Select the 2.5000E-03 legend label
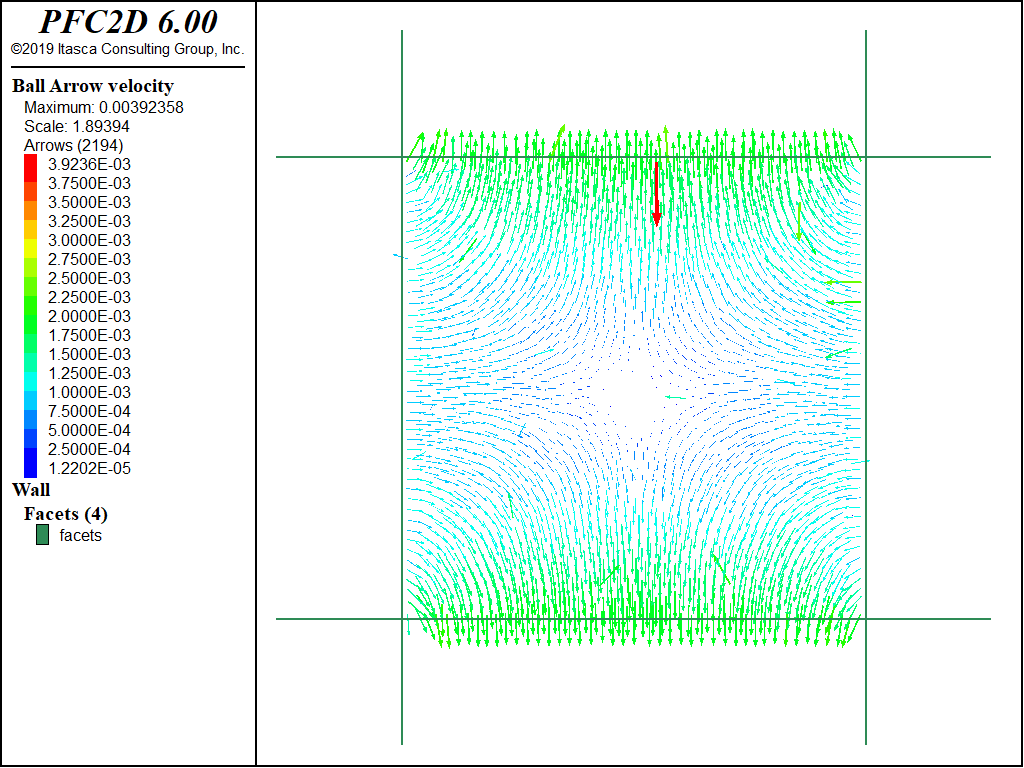The height and width of the screenshot is (768, 1024). (x=89, y=278)
